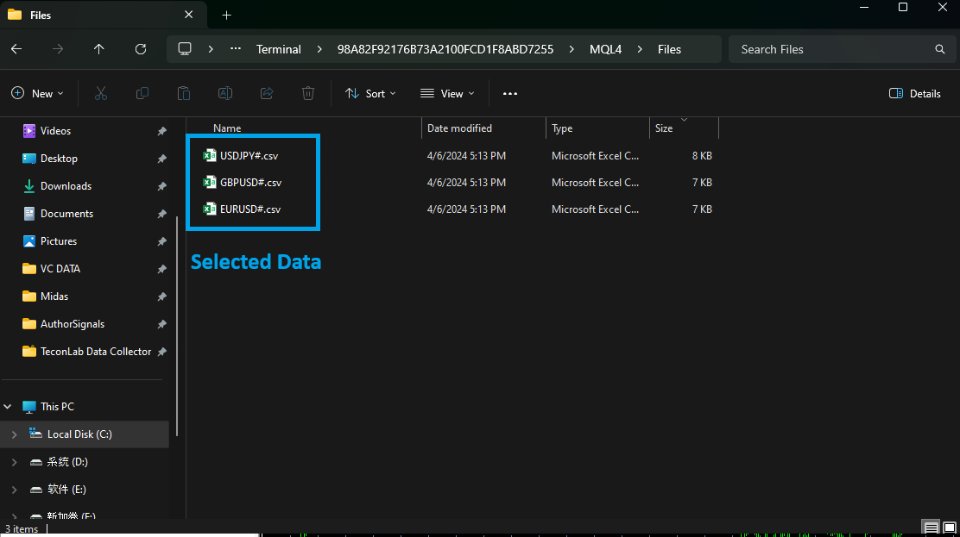Viewport: 960px width, 537px height.
Task: Click the Files breadcrumb segment
Action: (669, 49)
